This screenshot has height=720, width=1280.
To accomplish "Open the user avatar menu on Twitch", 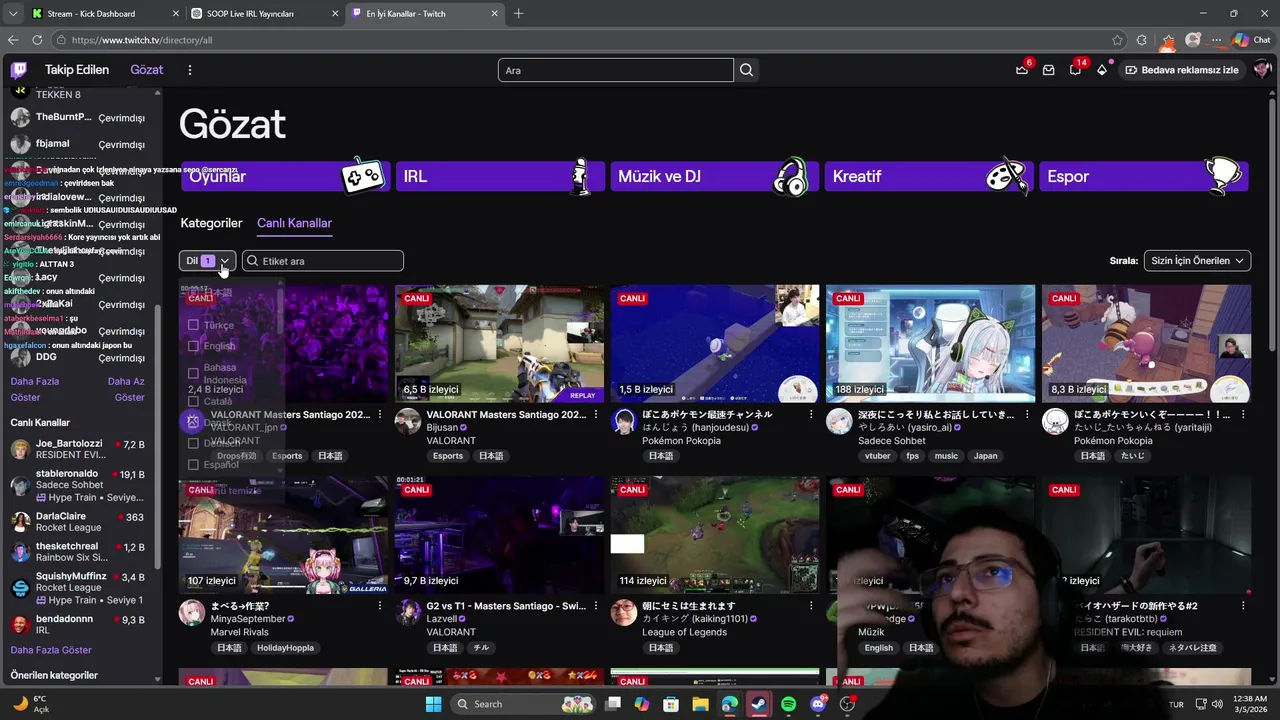I will tap(1262, 70).
